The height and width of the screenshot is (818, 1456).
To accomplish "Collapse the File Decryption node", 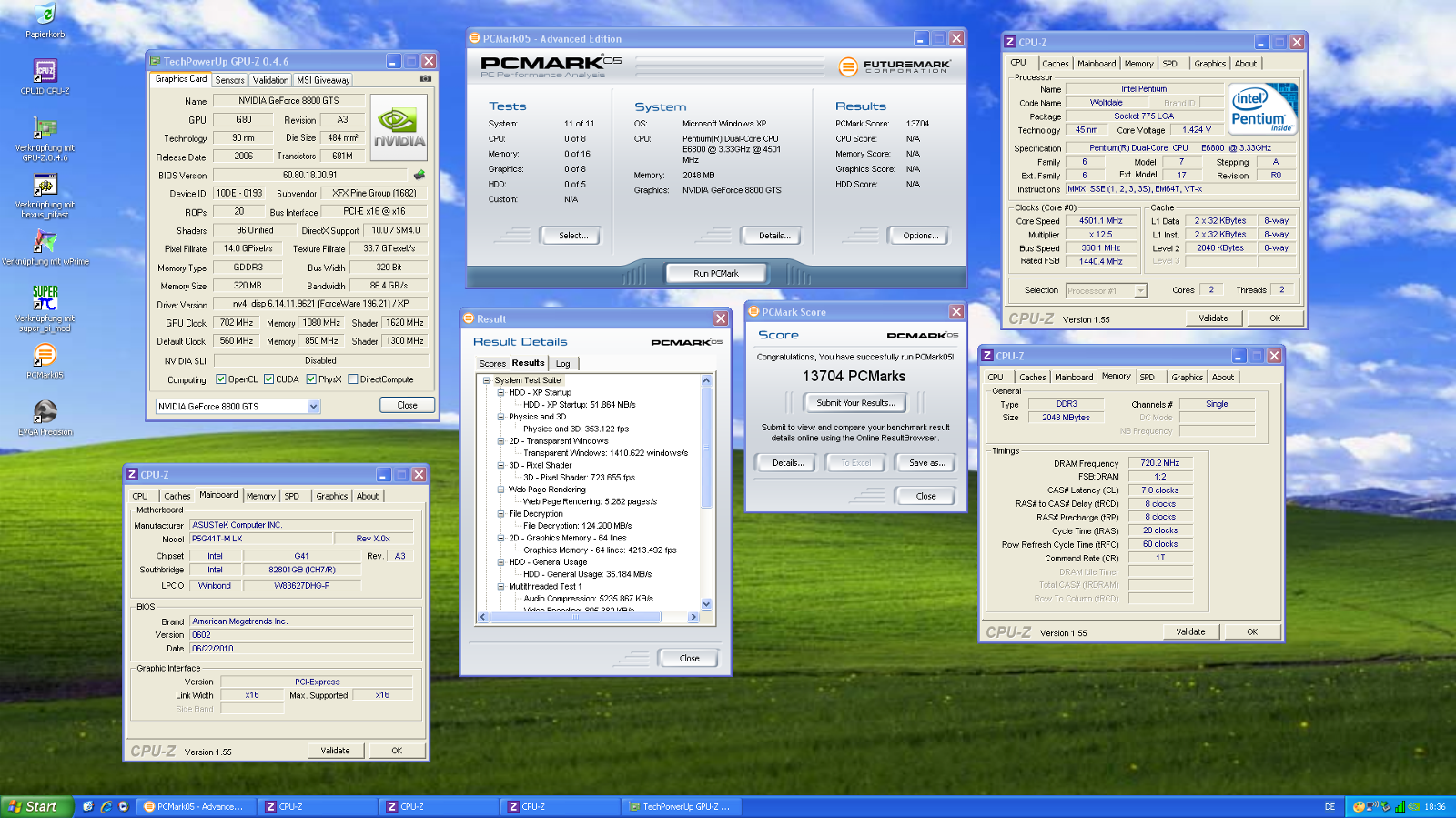I will click(500, 513).
